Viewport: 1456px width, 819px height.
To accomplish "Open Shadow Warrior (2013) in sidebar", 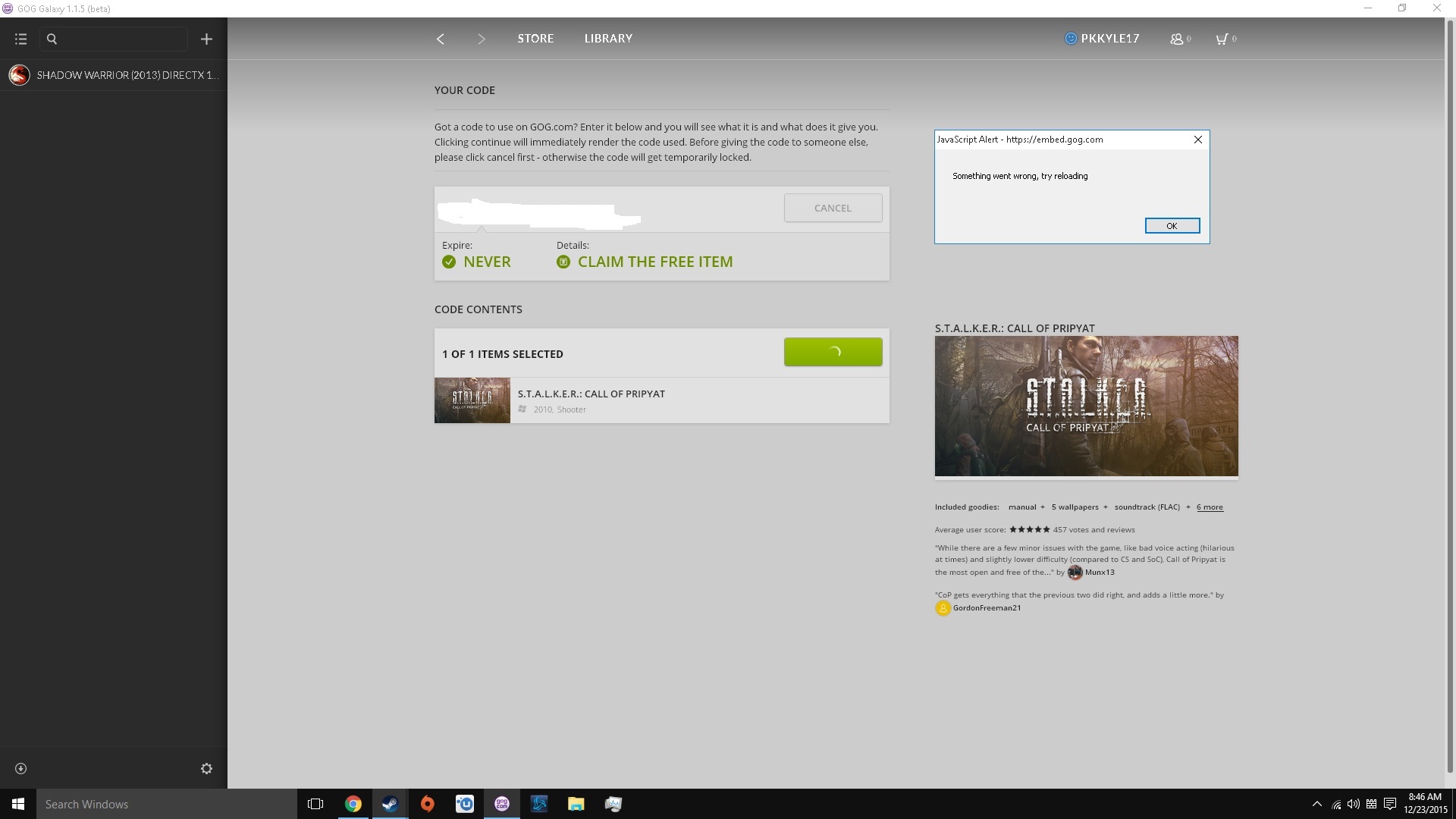I will (114, 75).
